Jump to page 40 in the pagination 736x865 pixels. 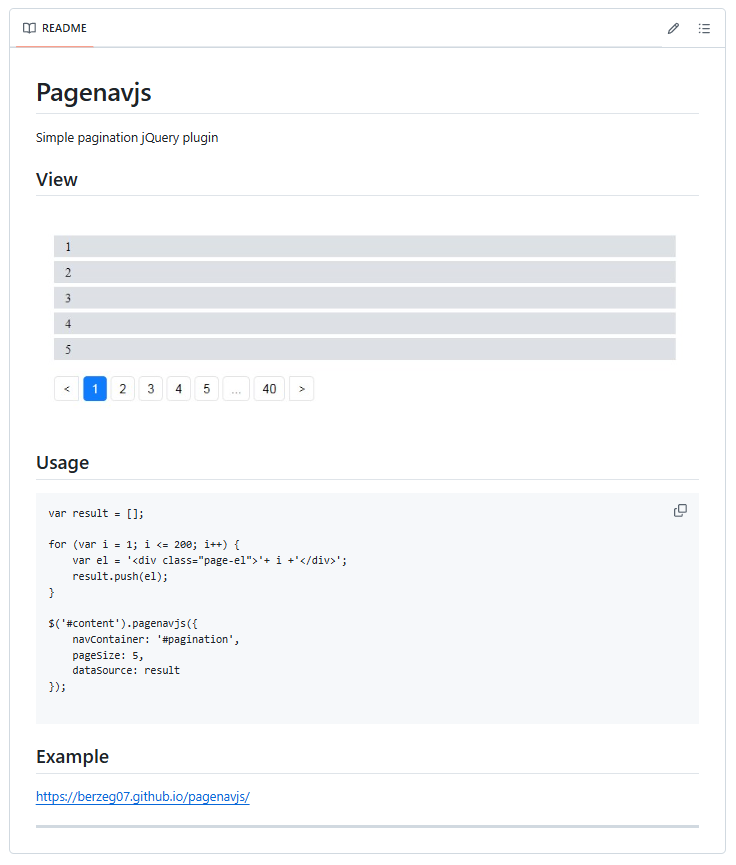click(x=268, y=388)
